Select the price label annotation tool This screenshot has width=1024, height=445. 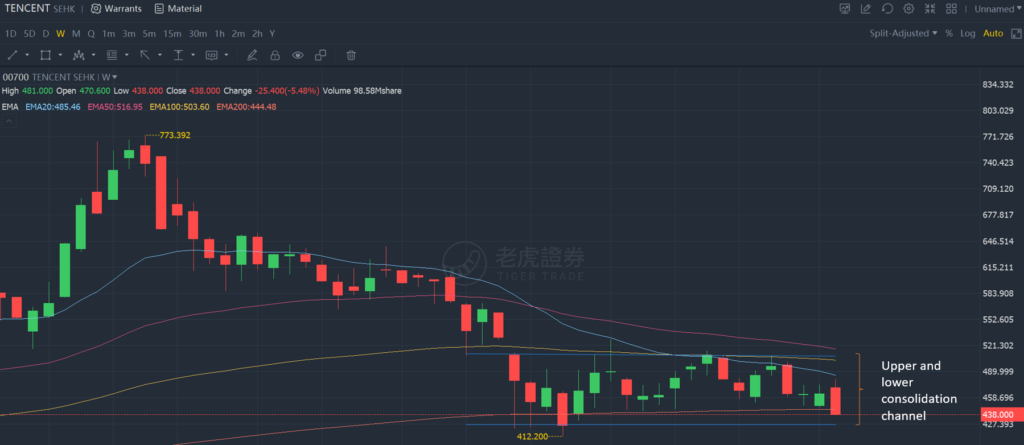212,55
